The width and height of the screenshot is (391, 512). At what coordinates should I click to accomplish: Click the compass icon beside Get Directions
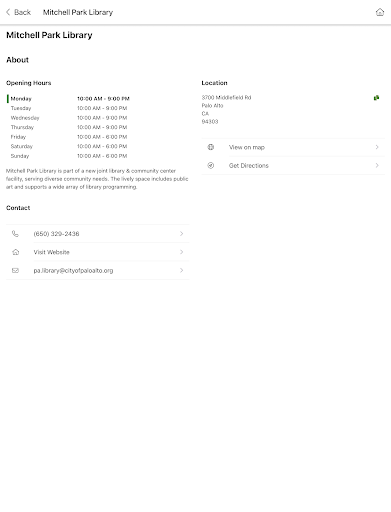[211, 165]
